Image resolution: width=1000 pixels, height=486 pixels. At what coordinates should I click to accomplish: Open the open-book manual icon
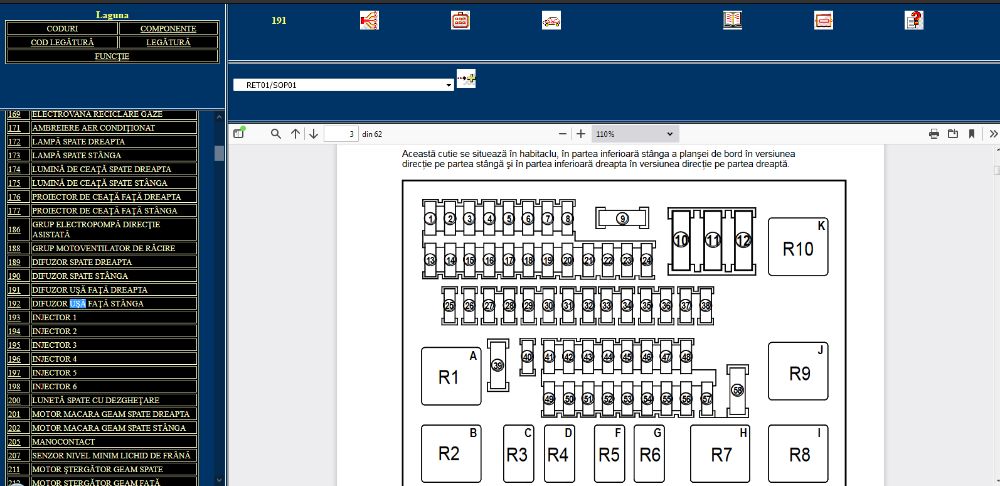click(x=732, y=20)
